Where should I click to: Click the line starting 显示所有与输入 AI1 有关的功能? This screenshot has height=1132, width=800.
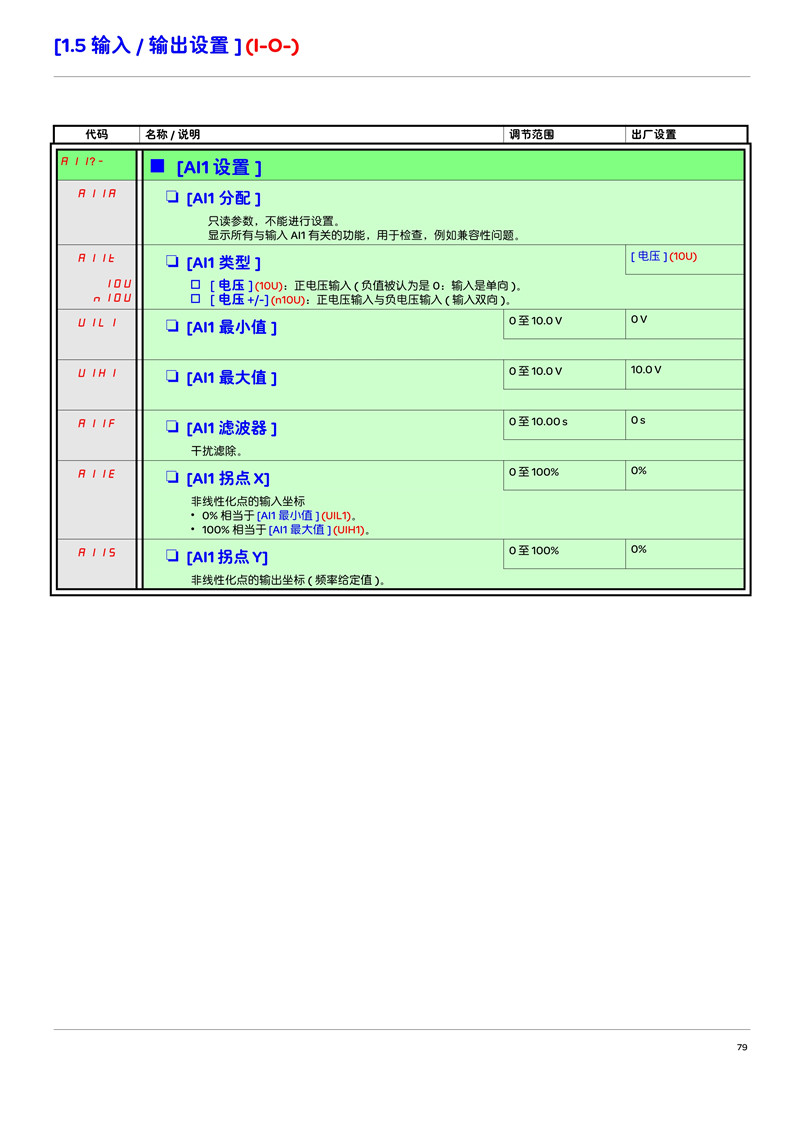point(364,235)
